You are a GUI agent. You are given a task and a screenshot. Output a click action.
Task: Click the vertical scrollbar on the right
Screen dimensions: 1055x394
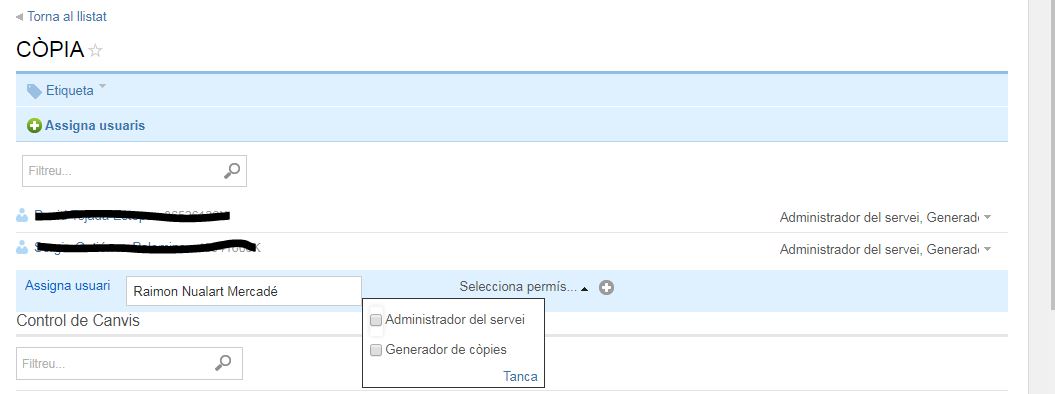pos(1042,197)
